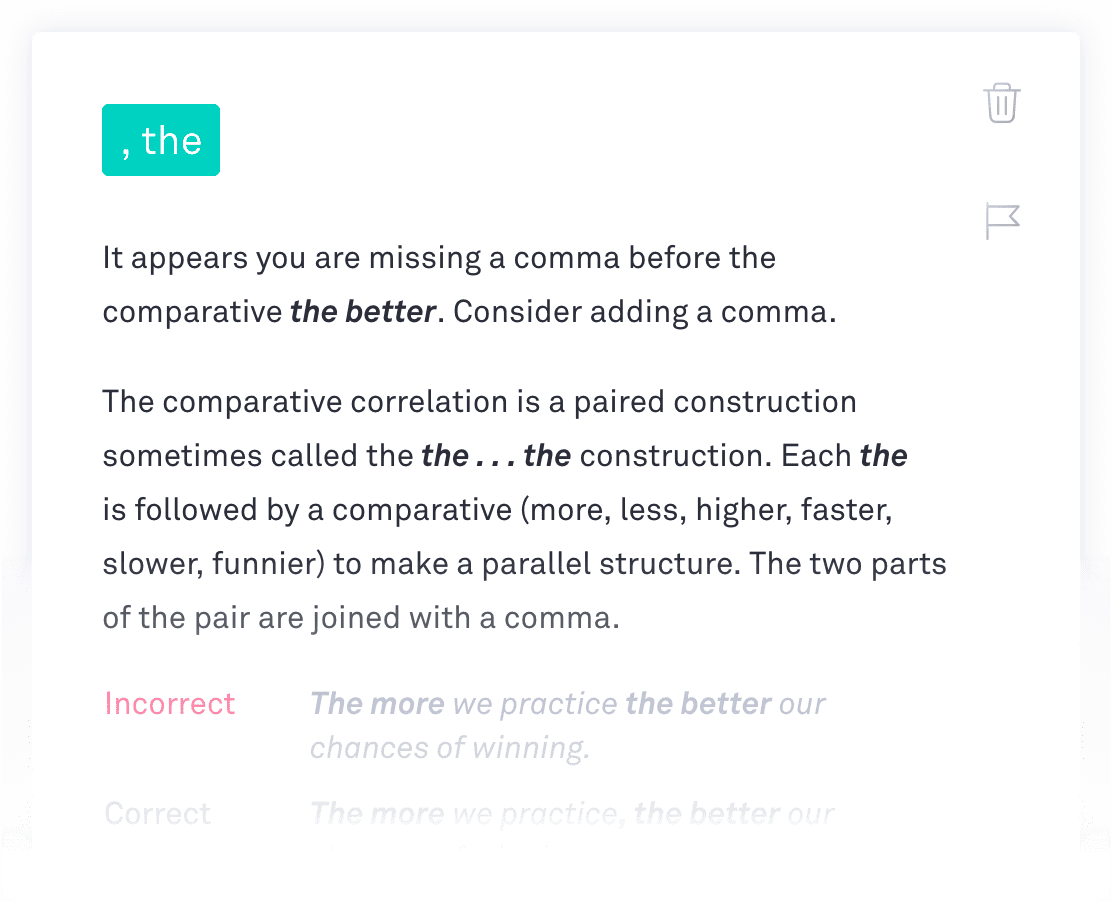Click "chances of winning." in the incorrect example
The width and height of the screenshot is (1112, 902).
tap(450, 747)
